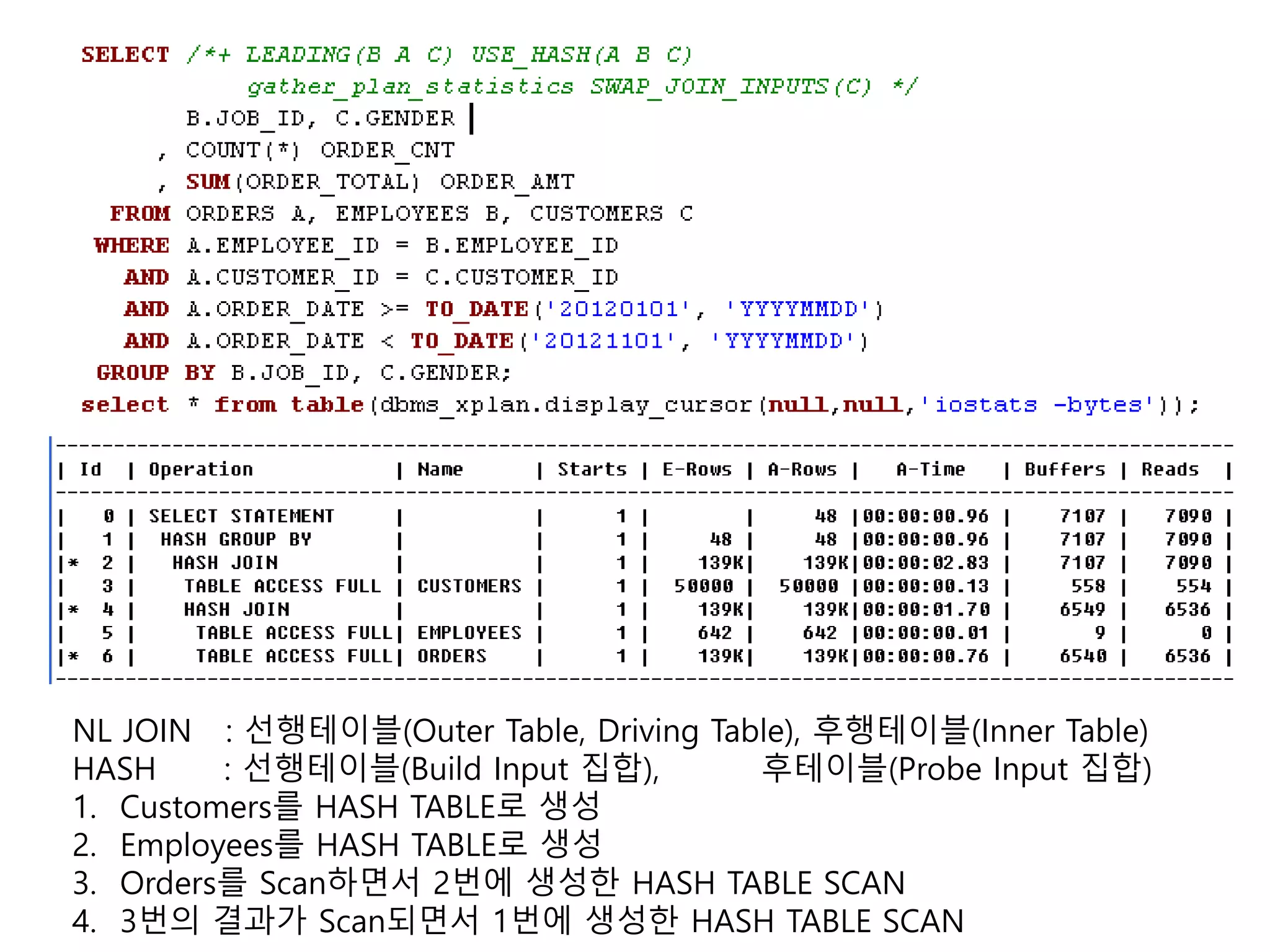Screen dimensions: 1270x952
Task: Click the '20121101' date literal
Action: [602, 341]
